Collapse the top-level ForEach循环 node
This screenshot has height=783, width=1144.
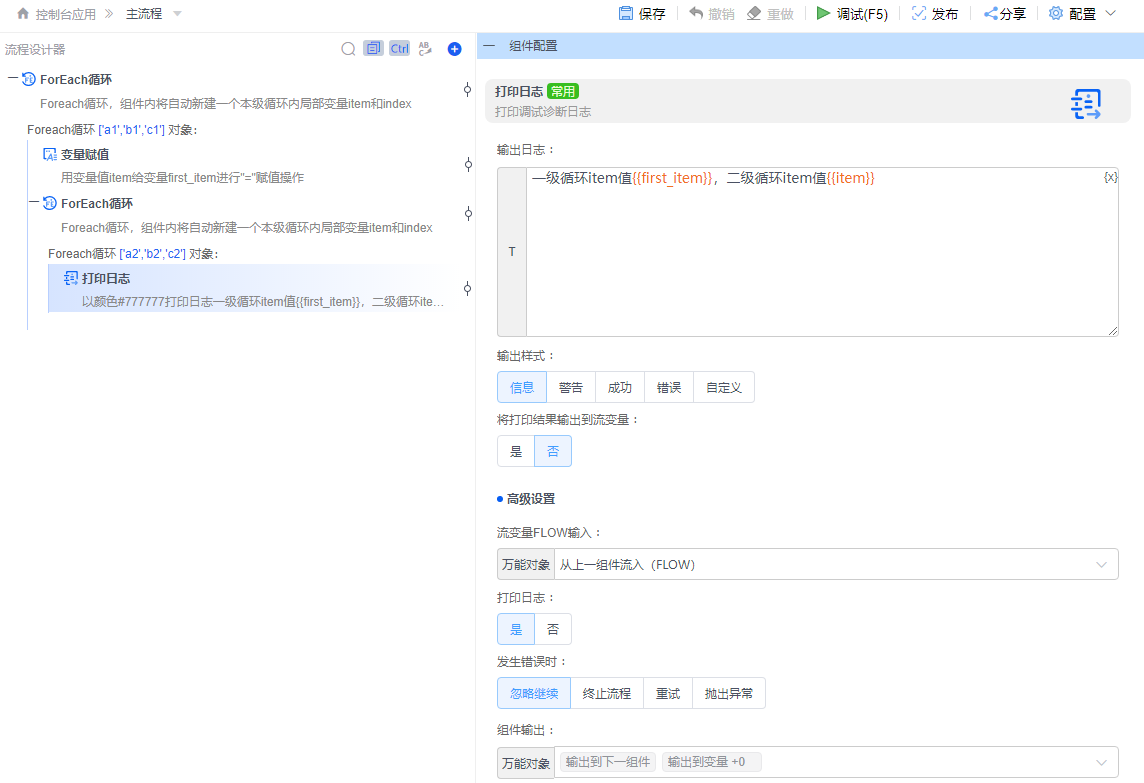[12, 78]
